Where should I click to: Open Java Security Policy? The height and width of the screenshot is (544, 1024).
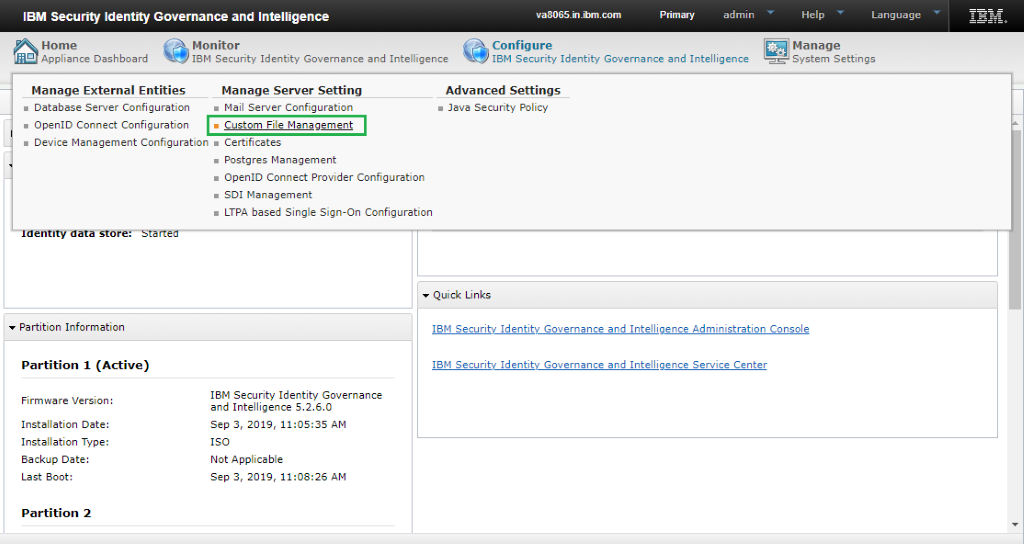(x=498, y=107)
